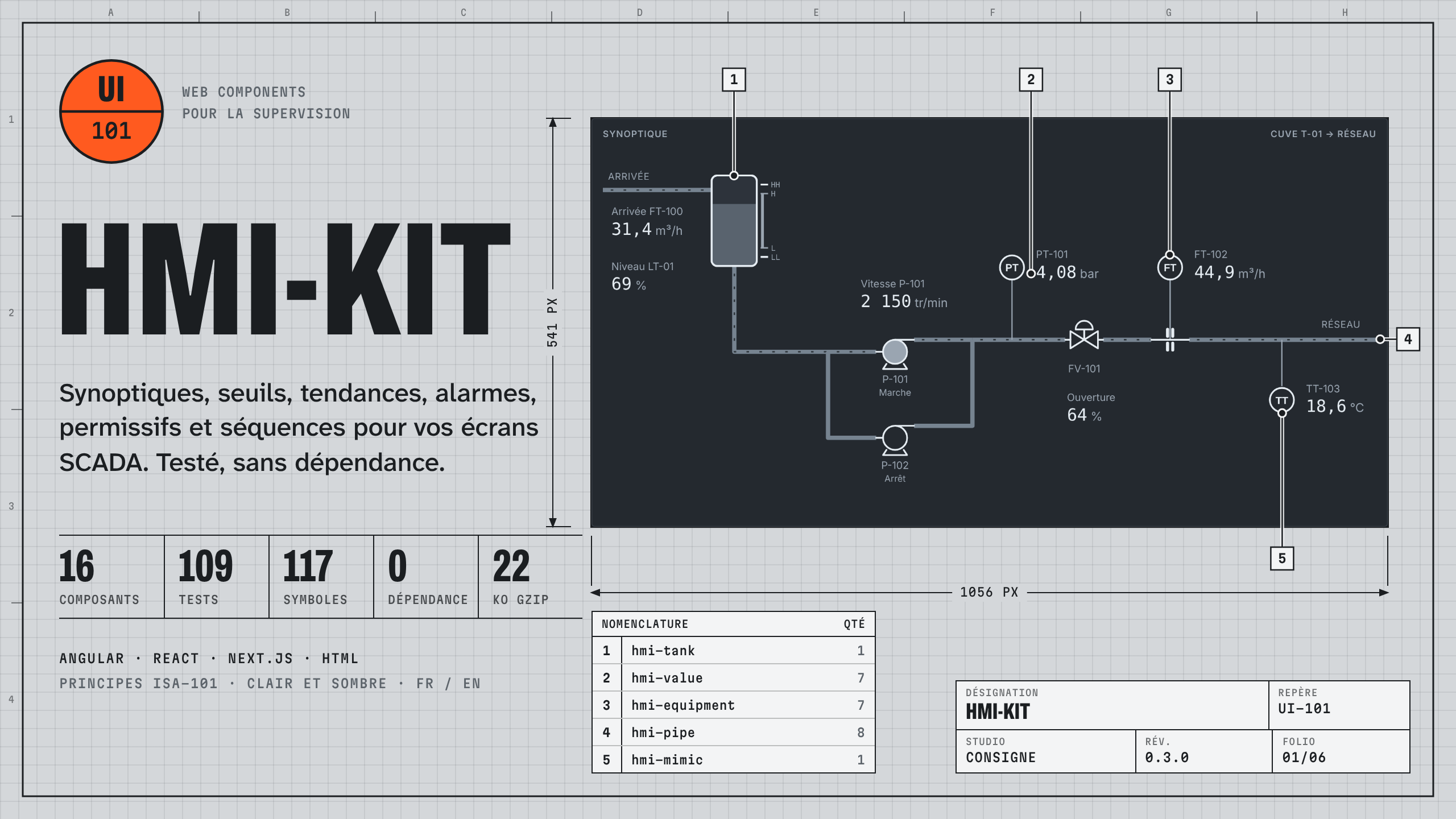Click the RÉSEAU pipe end connector circle
The height and width of the screenshot is (819, 1456).
(1380, 340)
